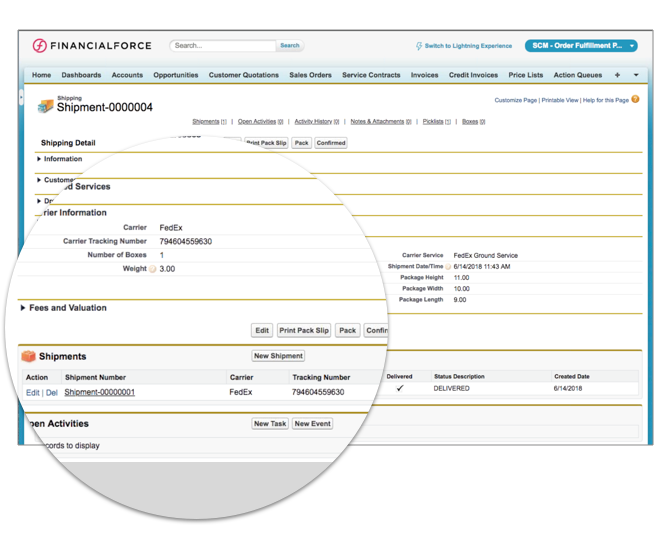Viewport: 670px width, 543px height.
Task: Open the Customize Page link
Action: [515, 100]
